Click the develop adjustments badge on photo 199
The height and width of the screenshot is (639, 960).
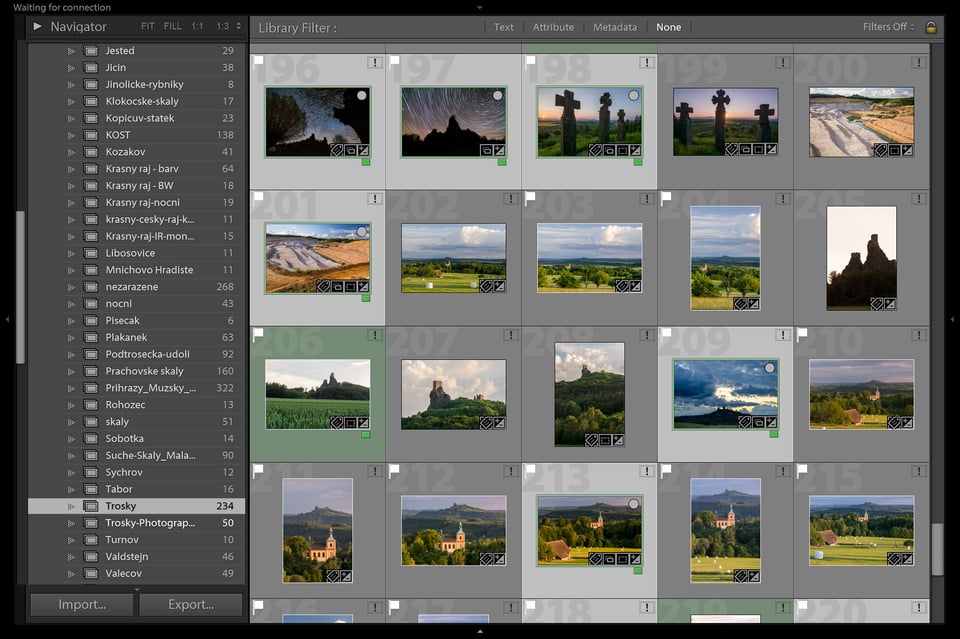(x=771, y=149)
